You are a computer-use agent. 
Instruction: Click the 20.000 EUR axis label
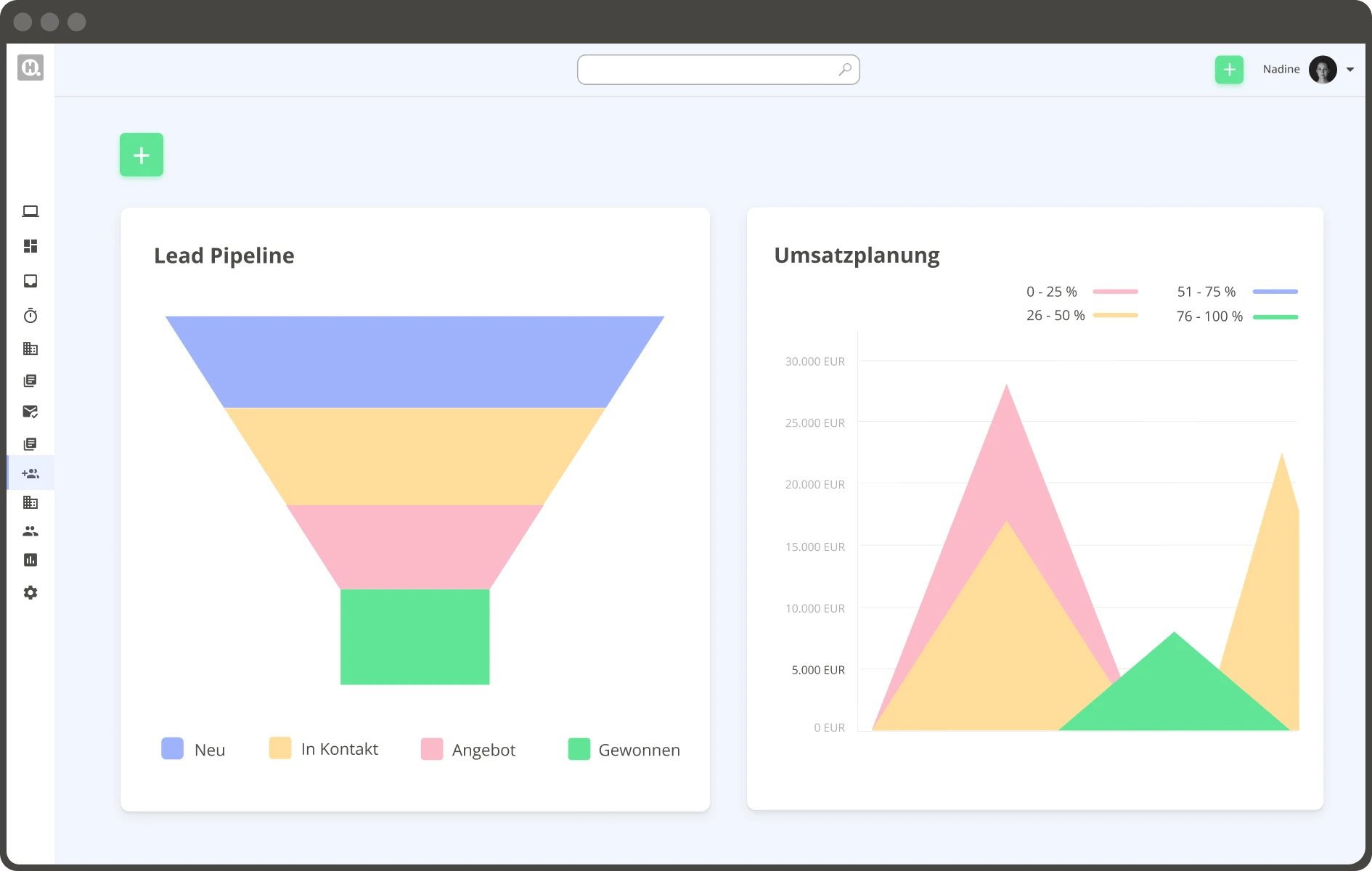(815, 485)
